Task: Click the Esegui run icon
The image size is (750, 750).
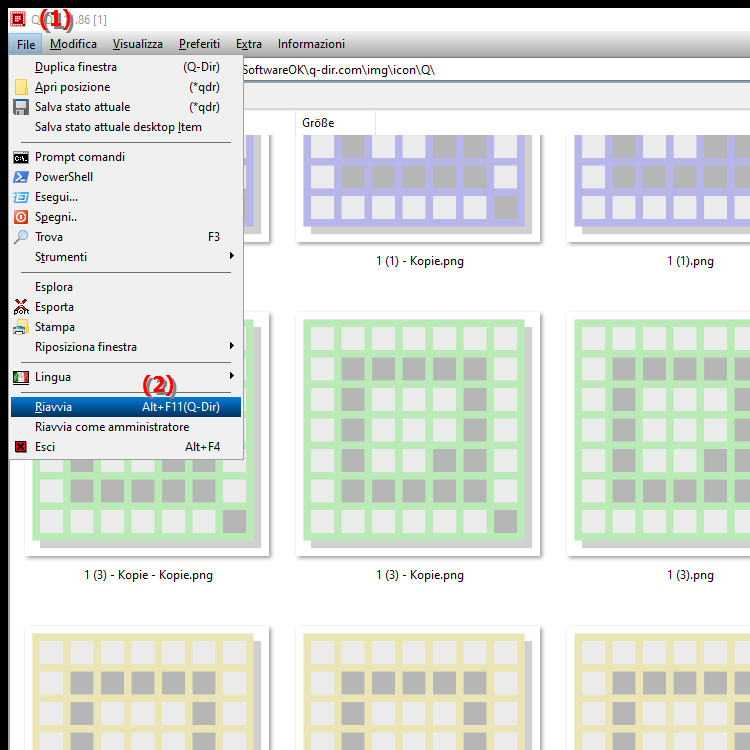Action: tap(21, 197)
